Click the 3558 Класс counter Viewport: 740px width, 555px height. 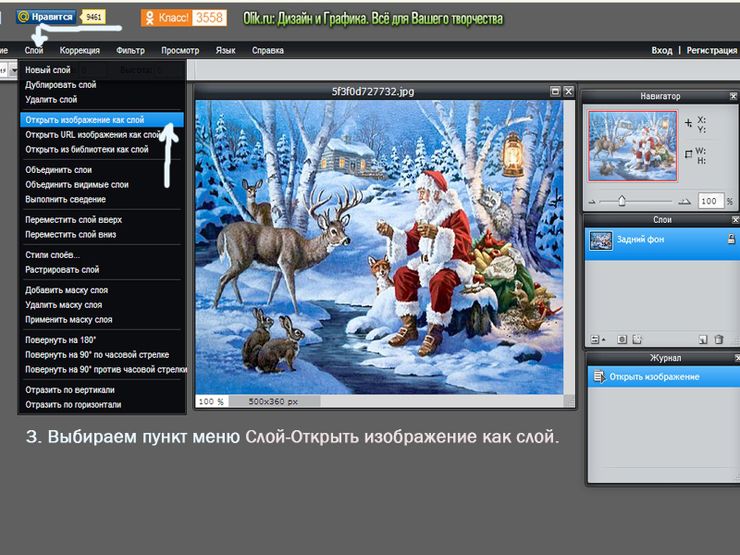[x=209, y=18]
